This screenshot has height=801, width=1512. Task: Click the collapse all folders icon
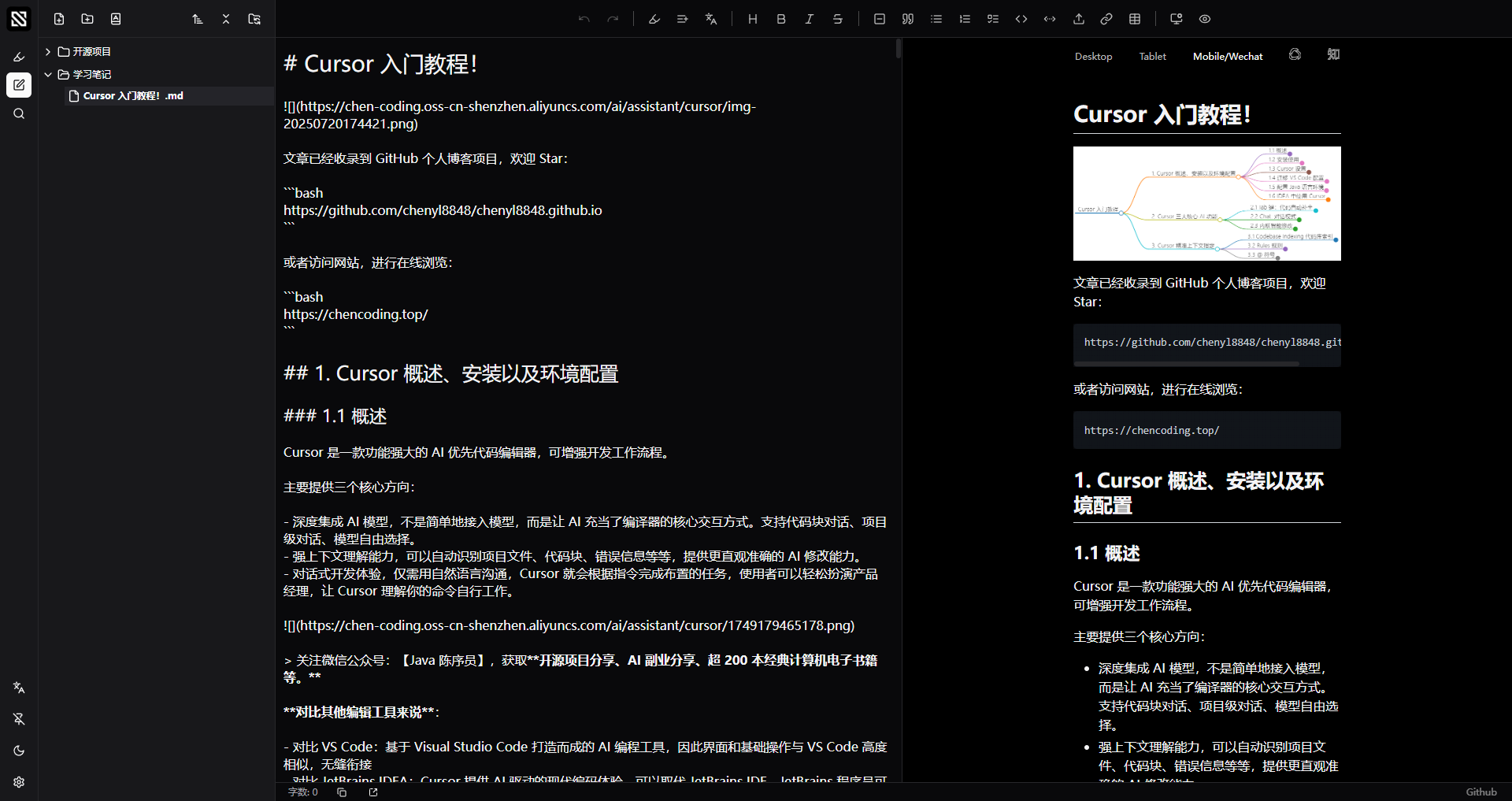tap(226, 19)
